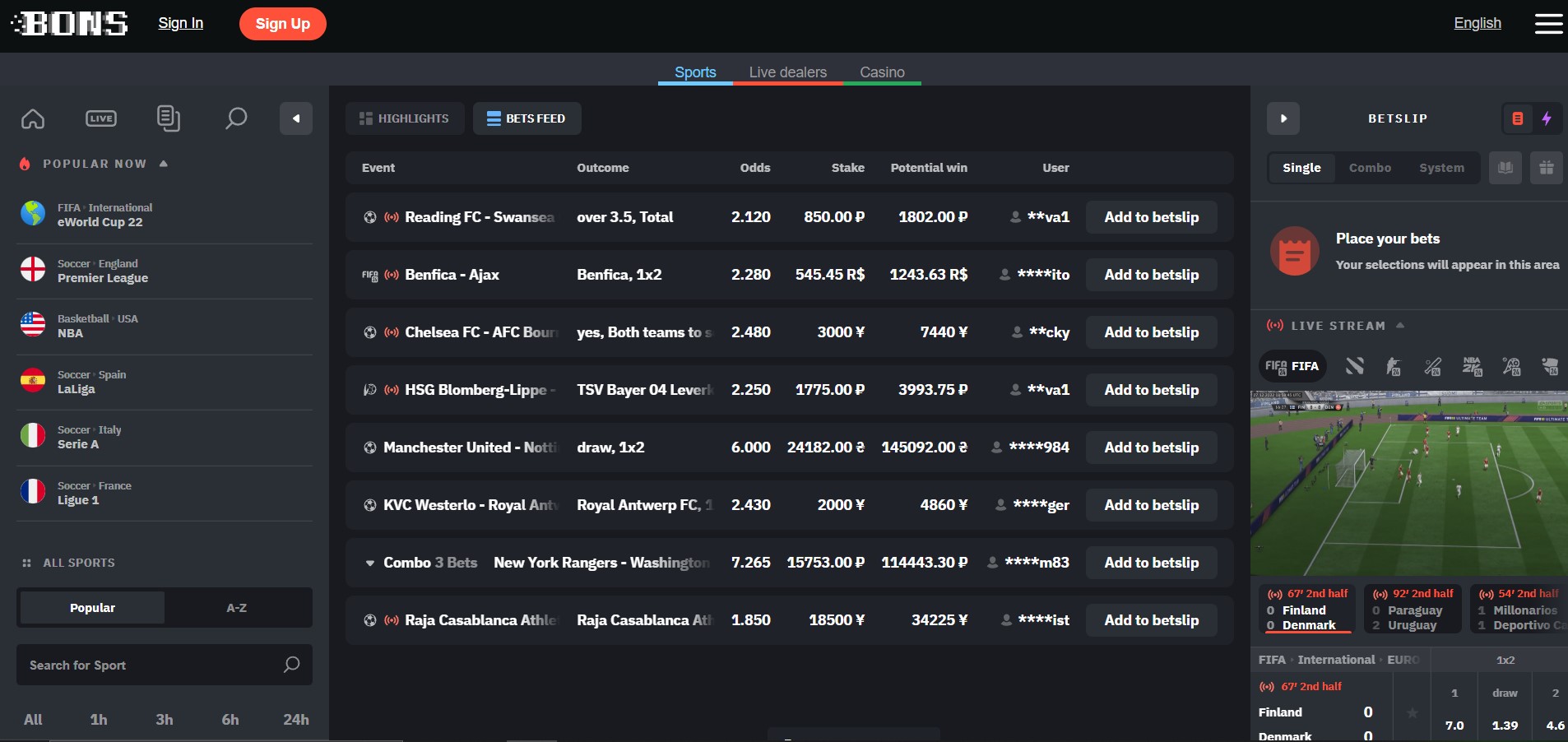Select the FIFA live stream filter
Image resolution: width=1568 pixels, height=742 pixels.
1292,366
